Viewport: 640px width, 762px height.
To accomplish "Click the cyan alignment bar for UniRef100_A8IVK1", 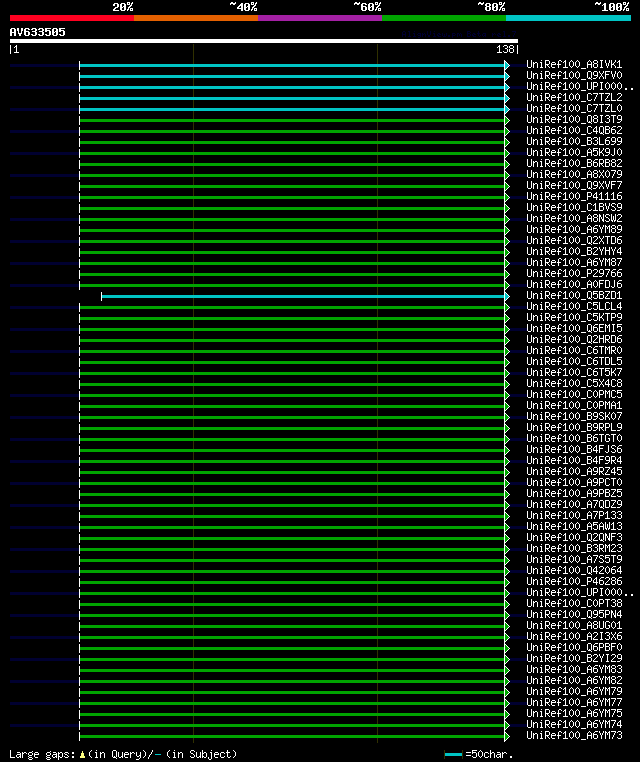I will tap(294, 65).
